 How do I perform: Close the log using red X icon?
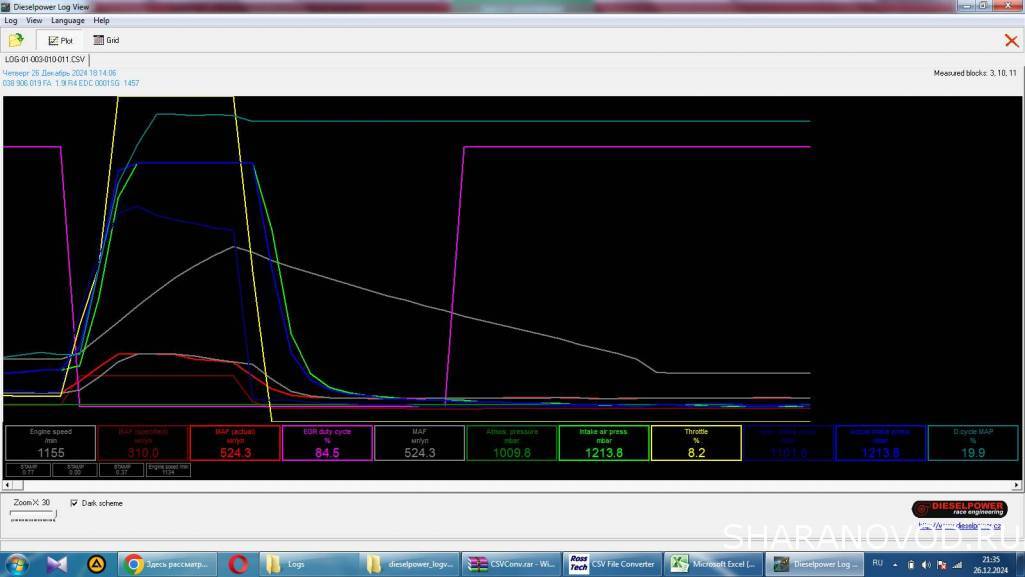1011,40
